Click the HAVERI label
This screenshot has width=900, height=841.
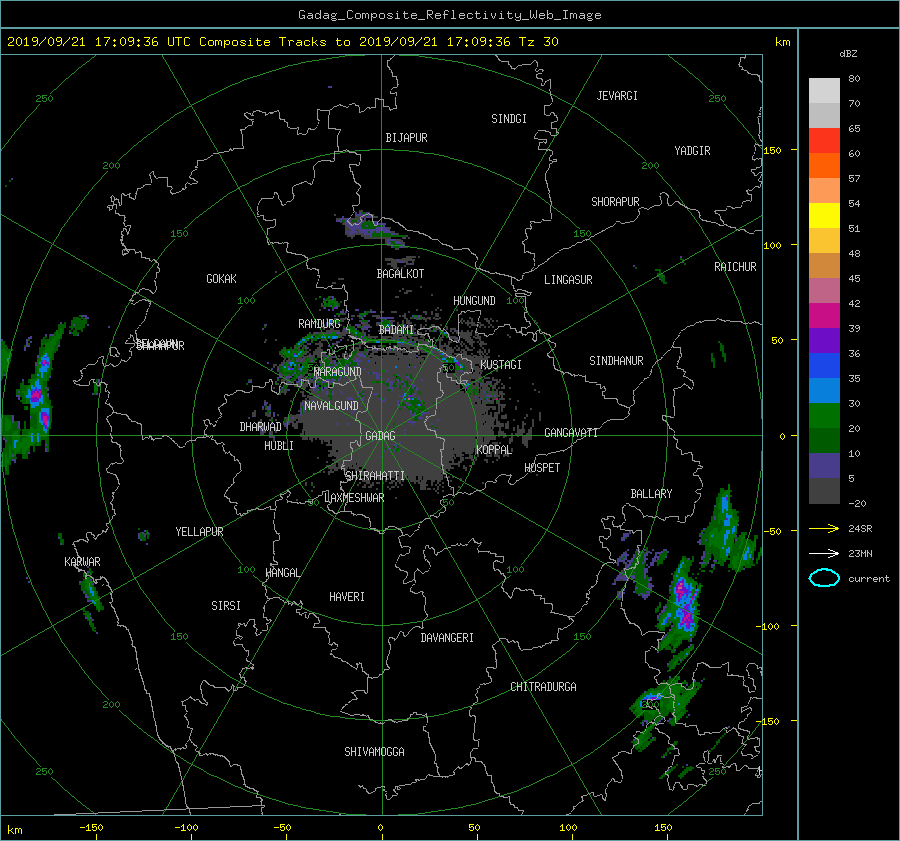347,597
